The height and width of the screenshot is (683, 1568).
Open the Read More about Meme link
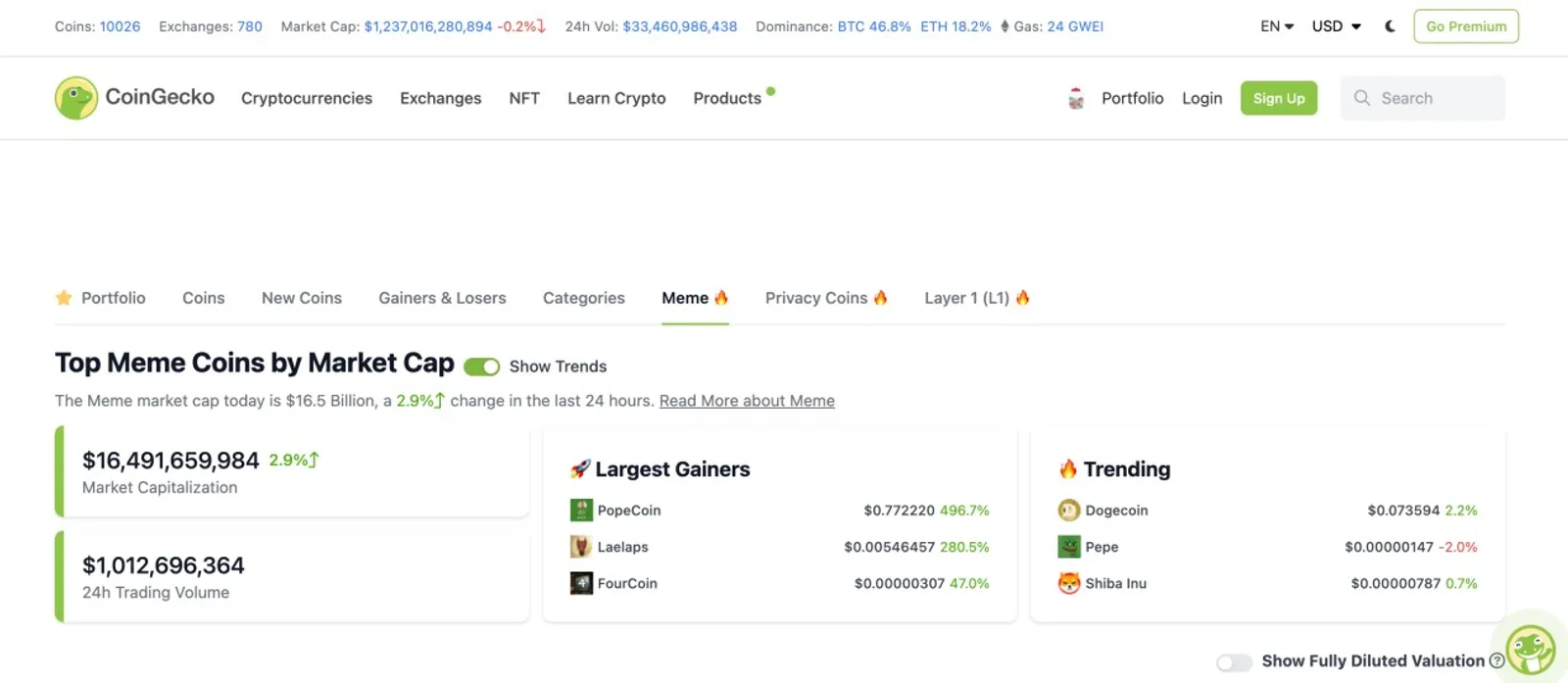[747, 401]
